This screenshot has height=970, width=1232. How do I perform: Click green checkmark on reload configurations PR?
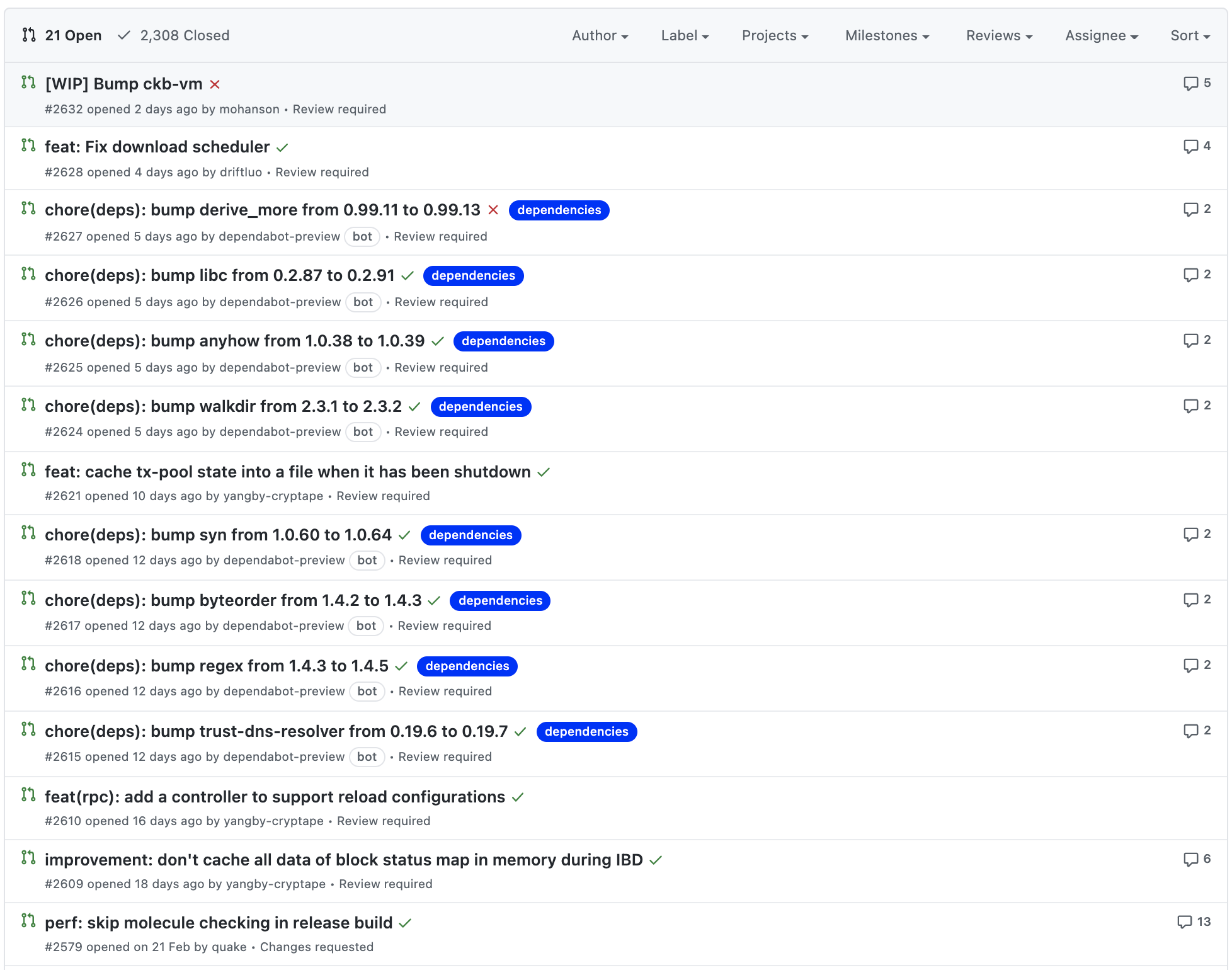518,797
